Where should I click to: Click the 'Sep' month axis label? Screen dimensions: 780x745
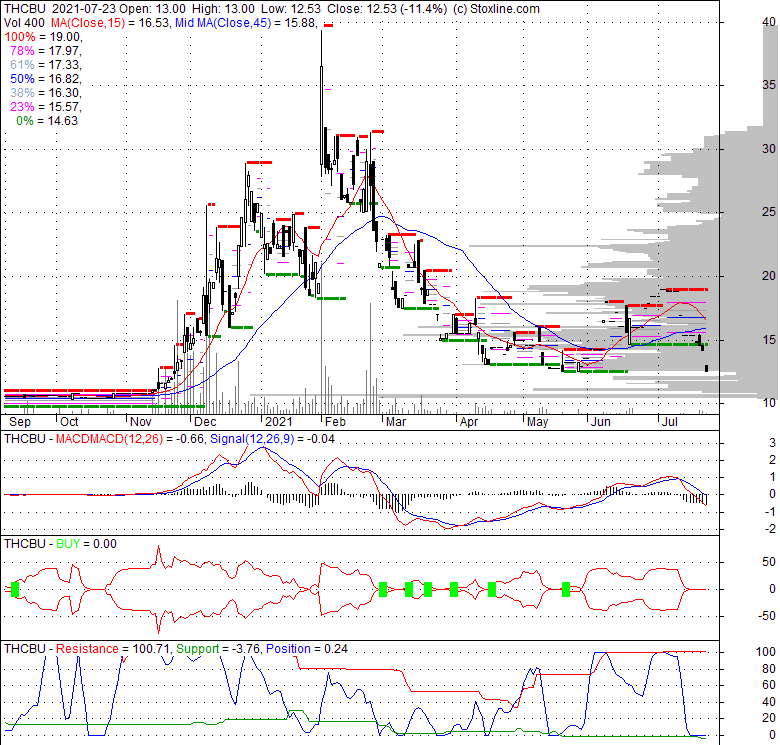click(20, 422)
